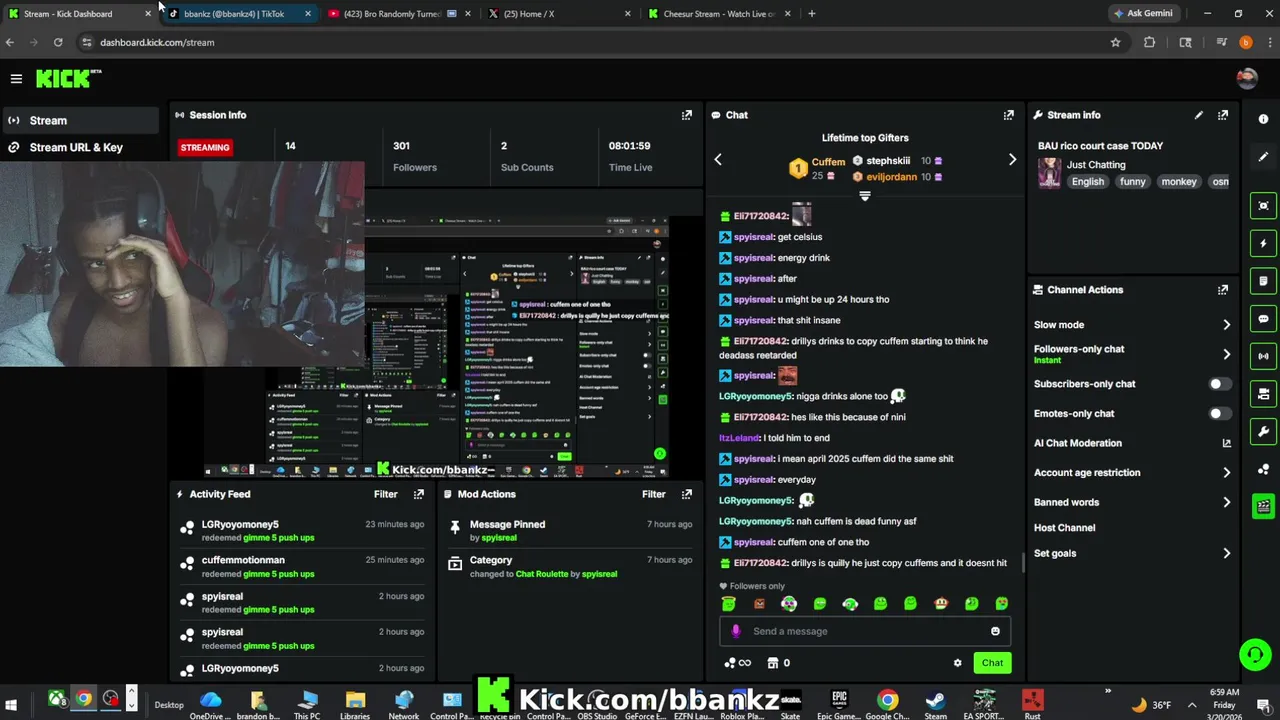The height and width of the screenshot is (720, 1280).
Task: Open the hamburger menu beside Kick logo
Action: [16, 78]
